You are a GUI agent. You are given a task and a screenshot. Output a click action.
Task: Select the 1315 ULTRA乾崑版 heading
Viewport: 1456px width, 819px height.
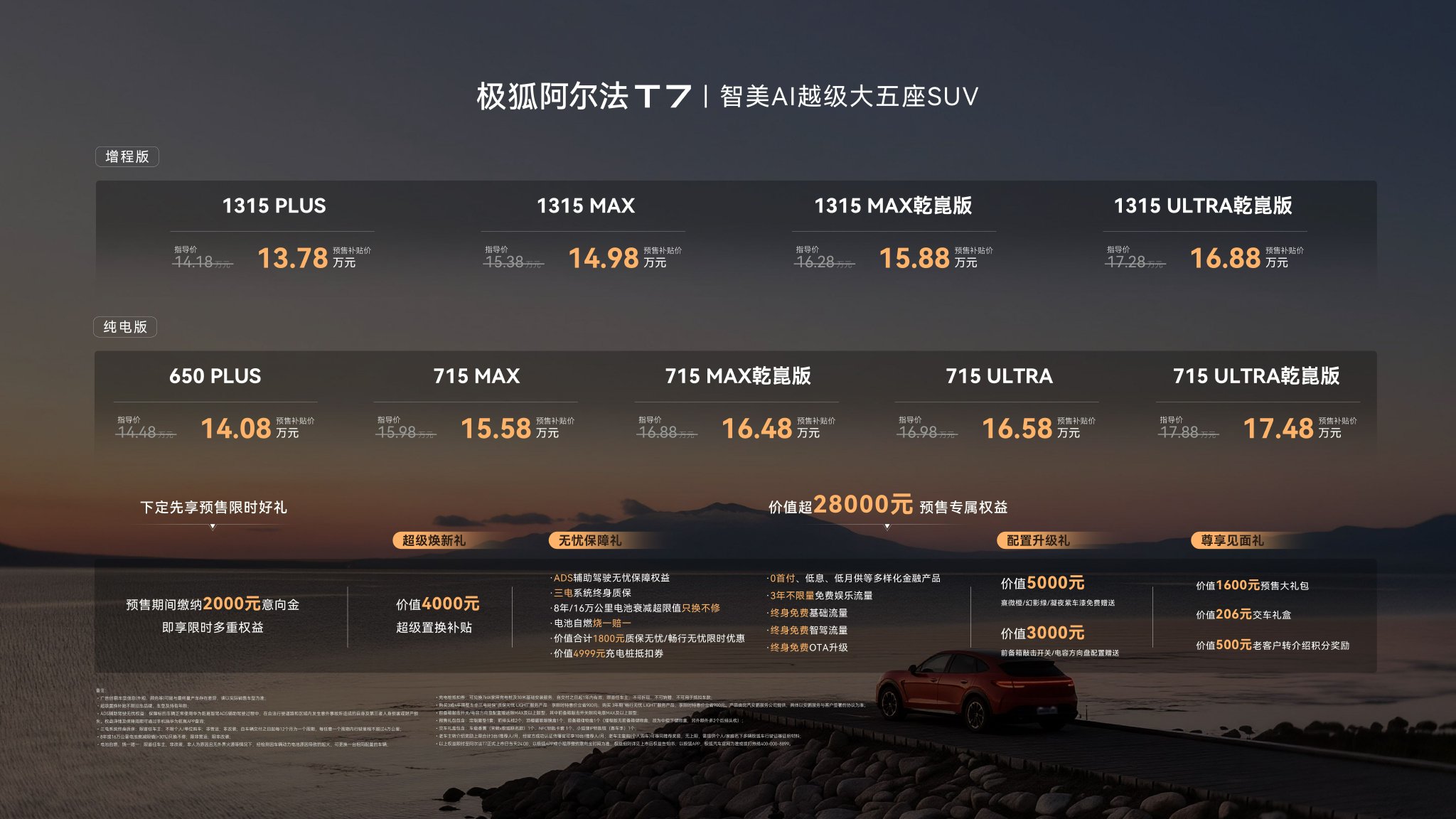pyautogui.click(x=1203, y=205)
